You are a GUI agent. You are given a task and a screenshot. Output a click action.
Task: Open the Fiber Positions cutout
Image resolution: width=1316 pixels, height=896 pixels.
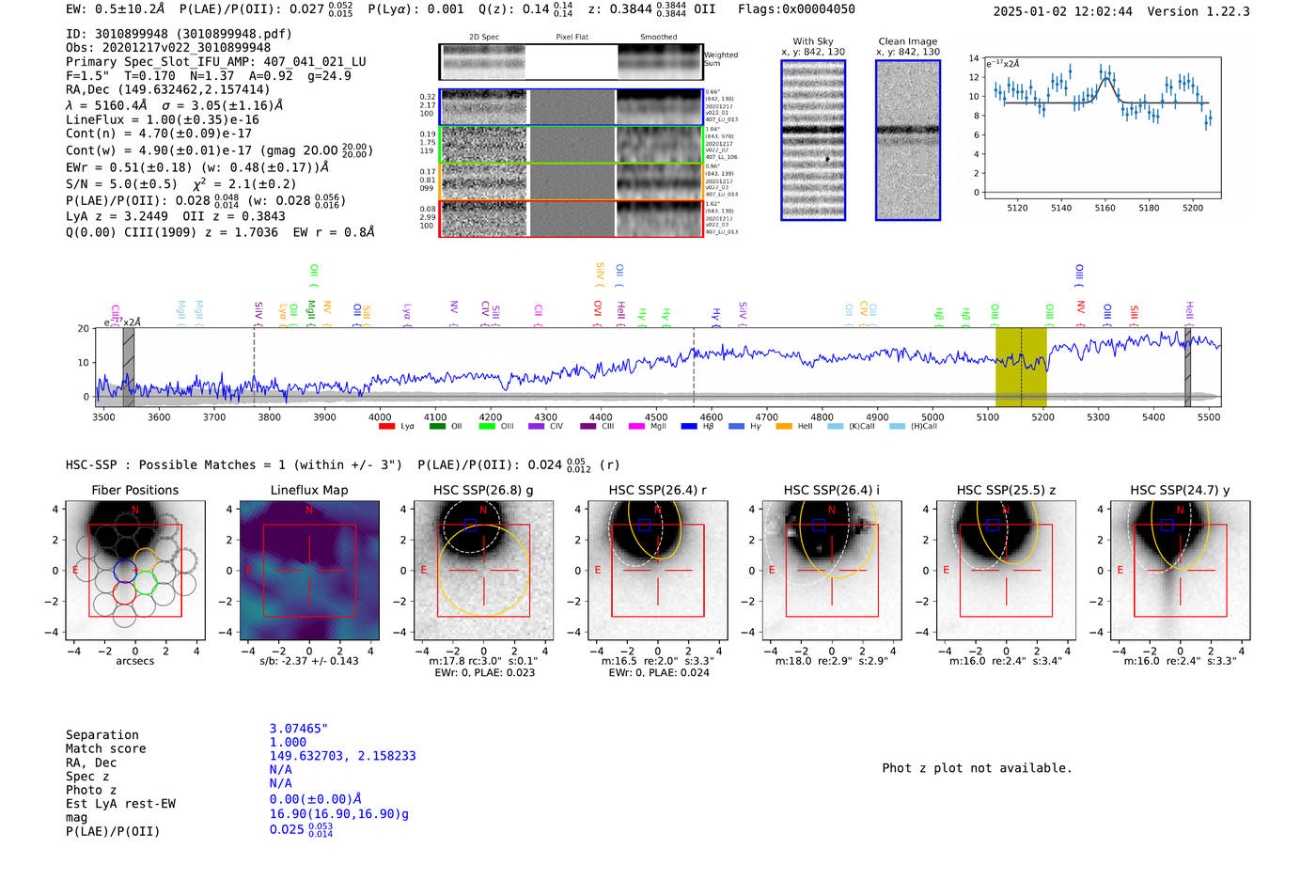(x=135, y=571)
